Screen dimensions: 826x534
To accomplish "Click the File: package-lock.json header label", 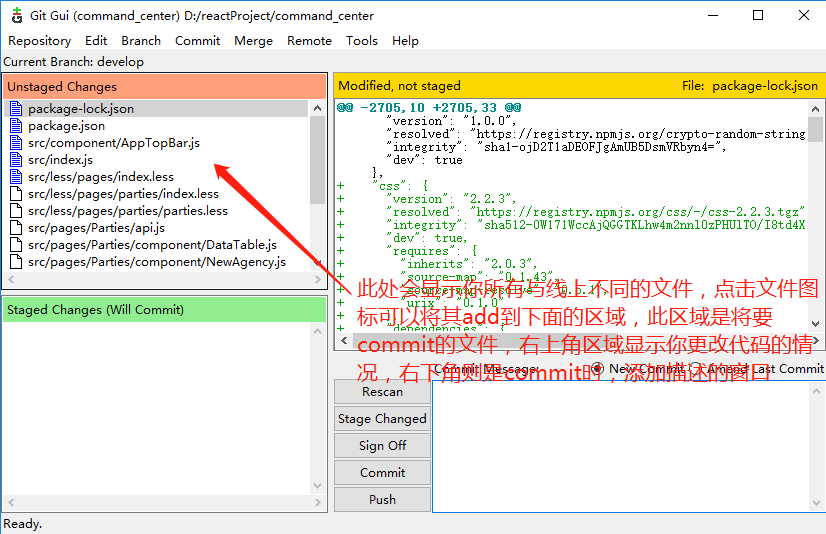I will pyautogui.click(x=750, y=85).
